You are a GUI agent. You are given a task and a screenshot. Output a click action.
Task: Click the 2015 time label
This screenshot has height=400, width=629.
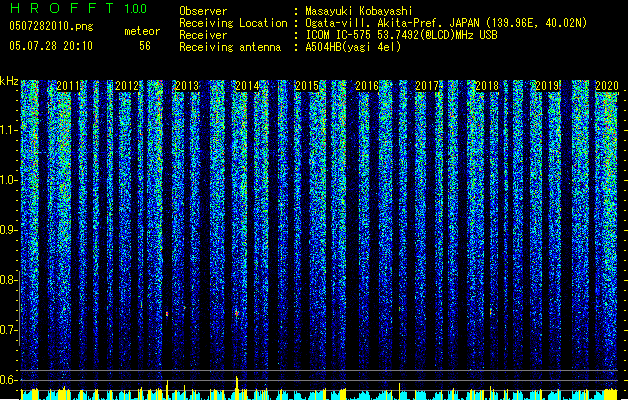tap(307, 86)
